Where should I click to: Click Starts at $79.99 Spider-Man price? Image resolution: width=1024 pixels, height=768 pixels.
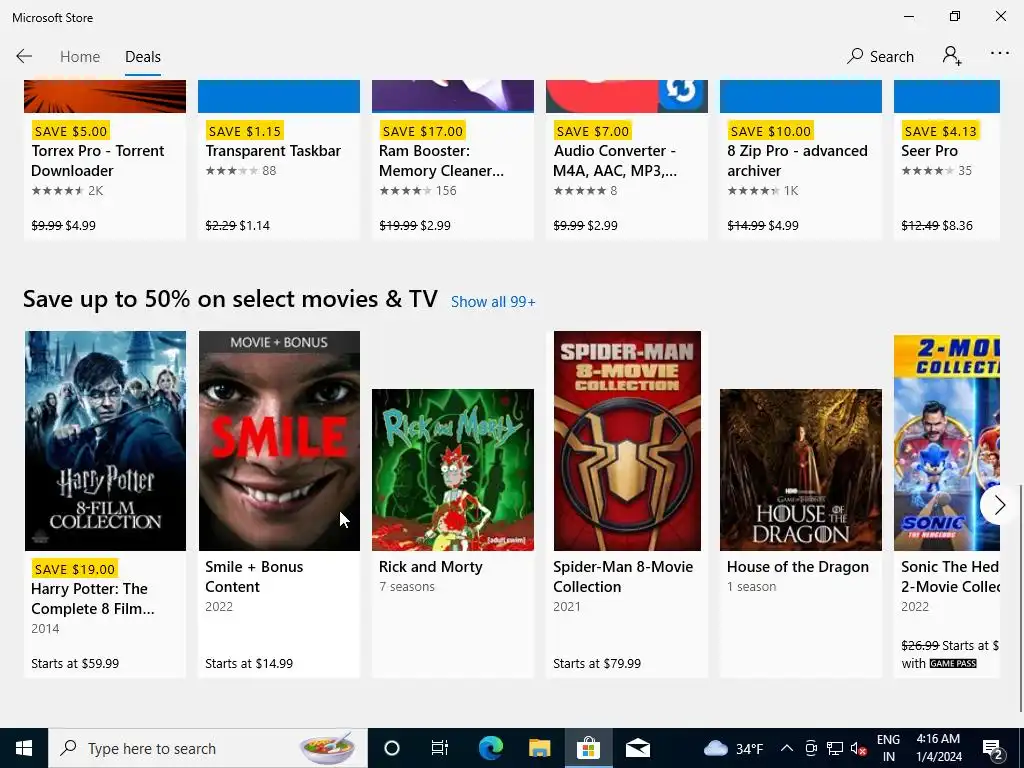point(597,664)
